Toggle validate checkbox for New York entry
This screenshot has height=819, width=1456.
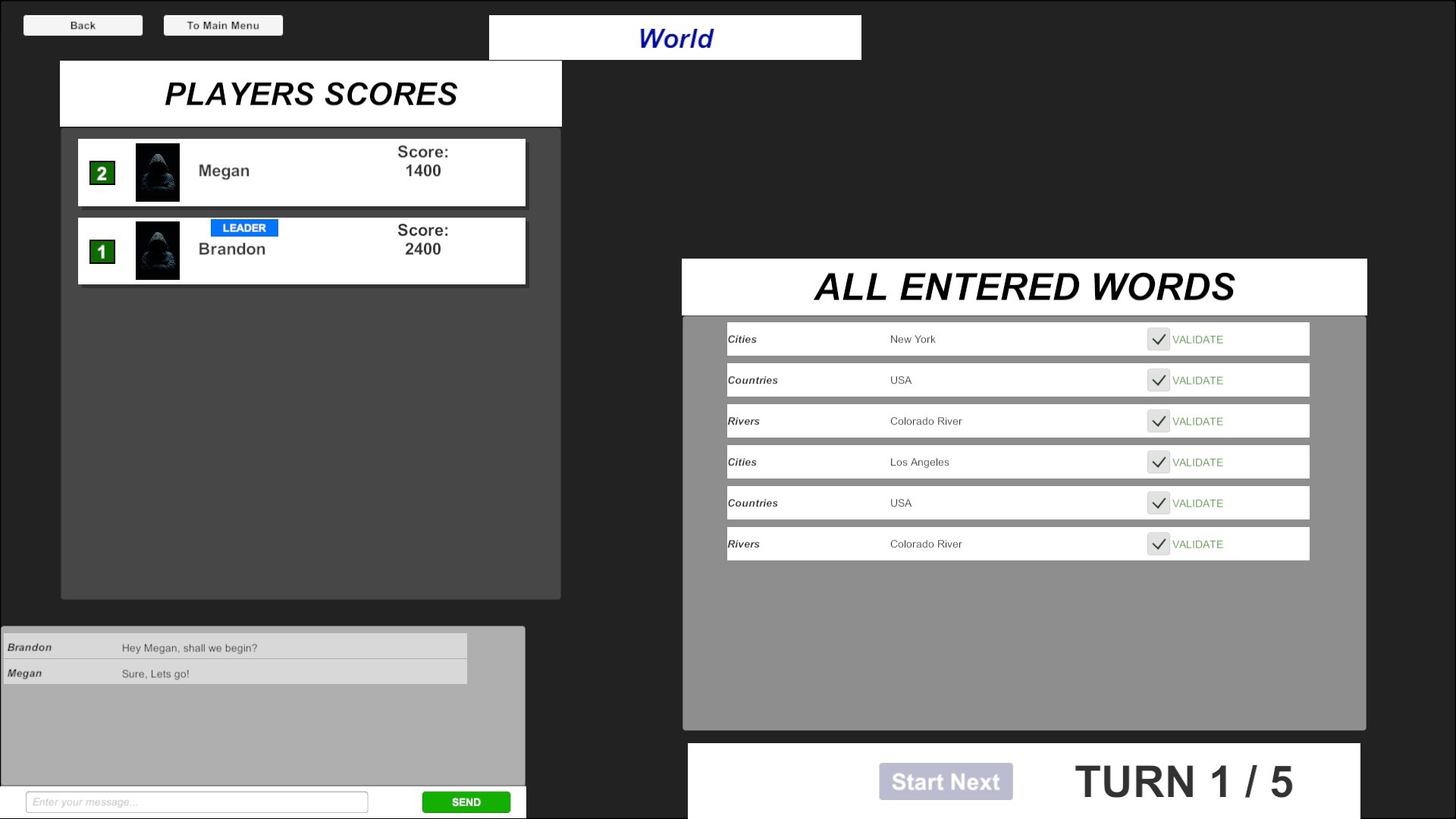[x=1158, y=339]
